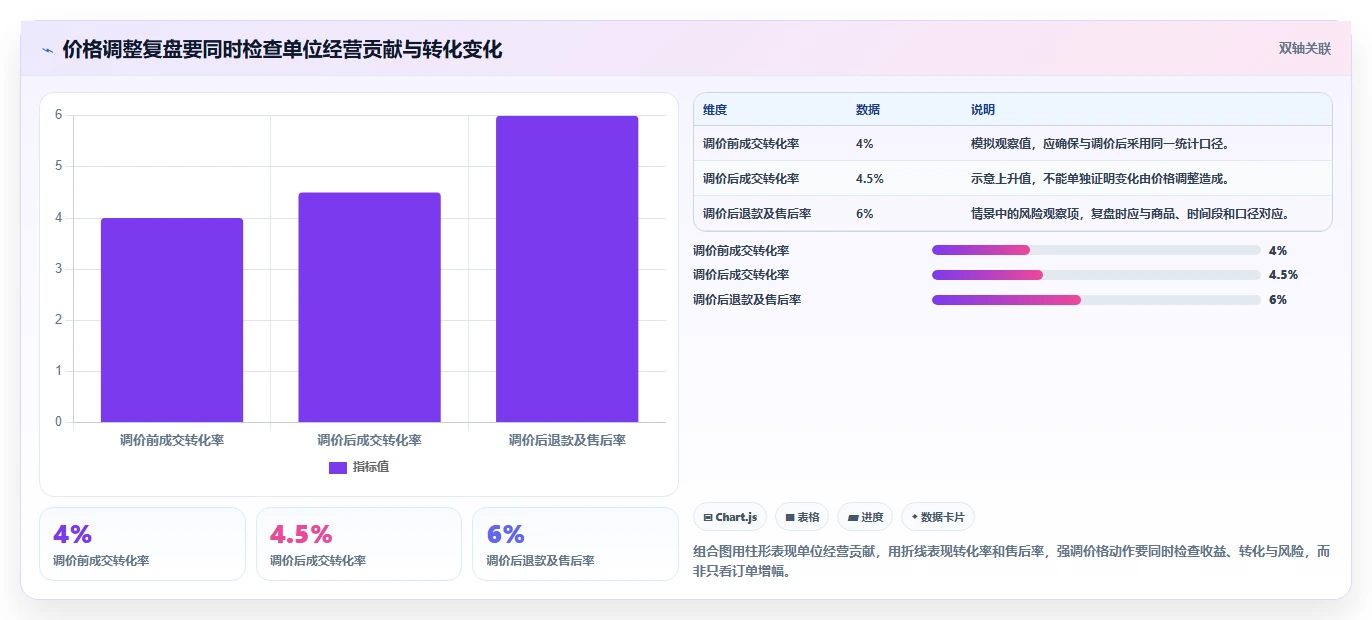Viewport: 1372px width, 620px height.
Task: Click description starting 情景中的风险观察项
Action: click(x=1133, y=214)
